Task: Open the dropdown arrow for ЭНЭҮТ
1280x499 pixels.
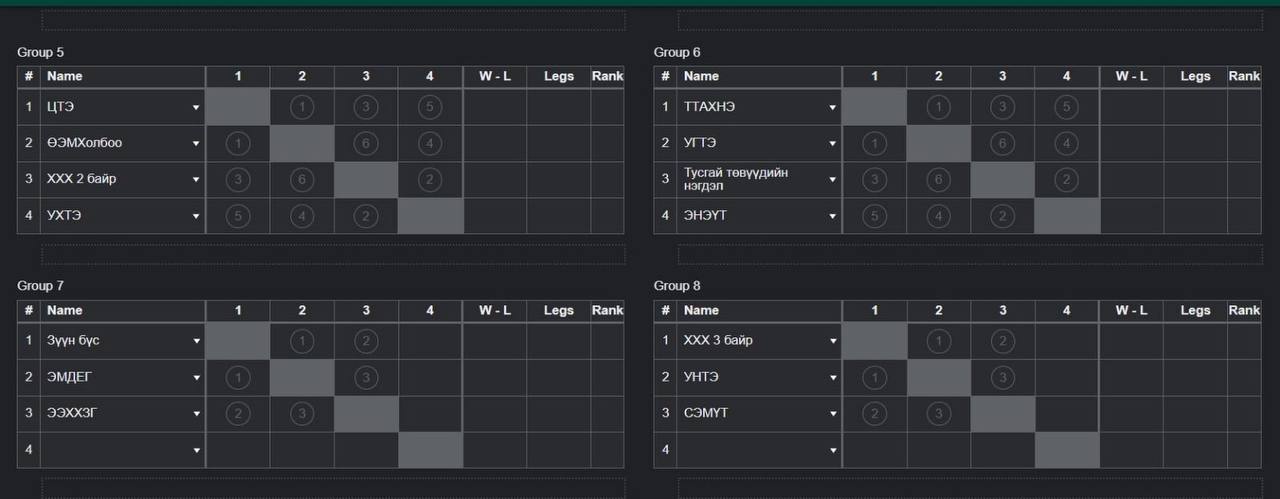Action: click(832, 216)
